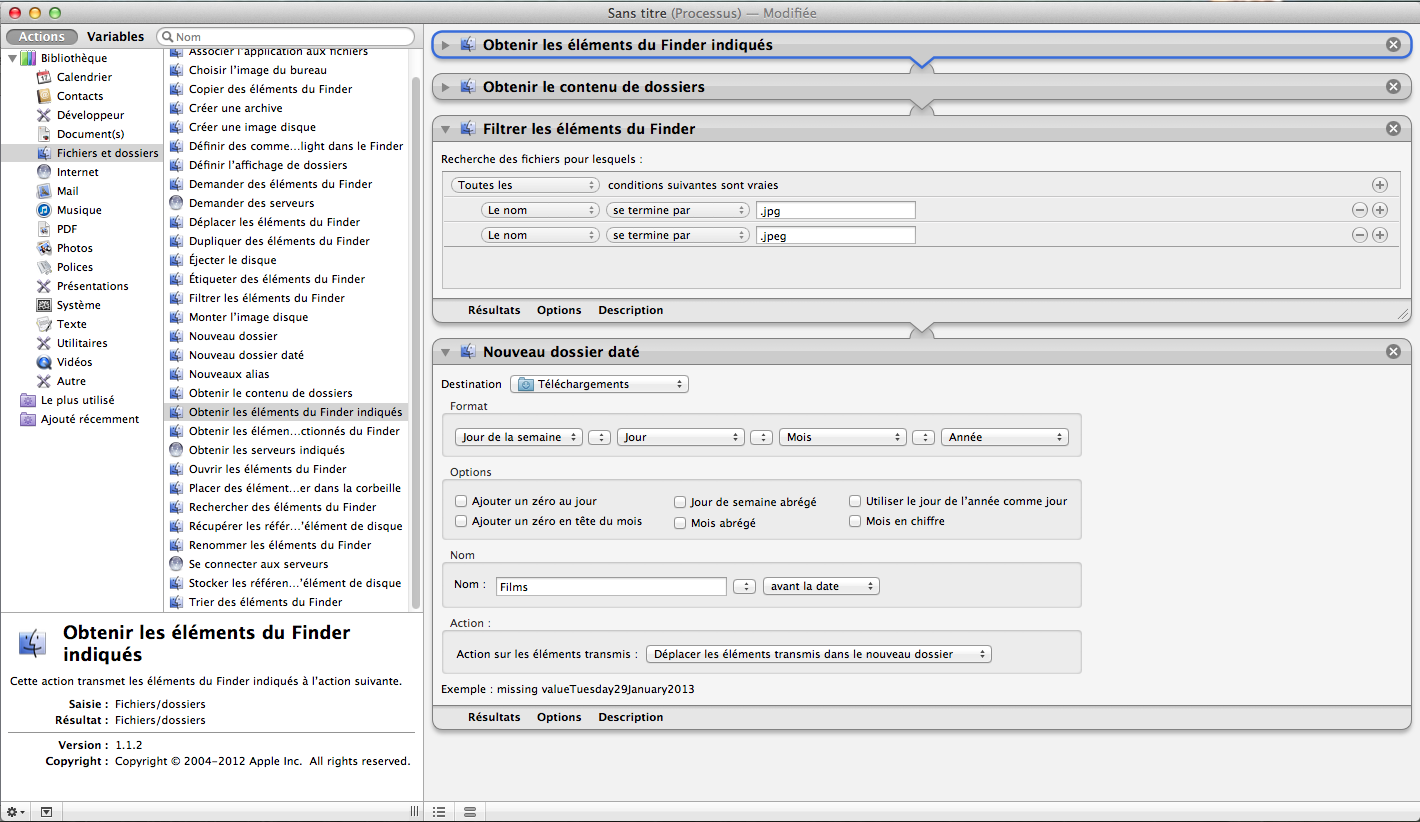
Task: Select Créer une archive action
Action: tap(235, 108)
